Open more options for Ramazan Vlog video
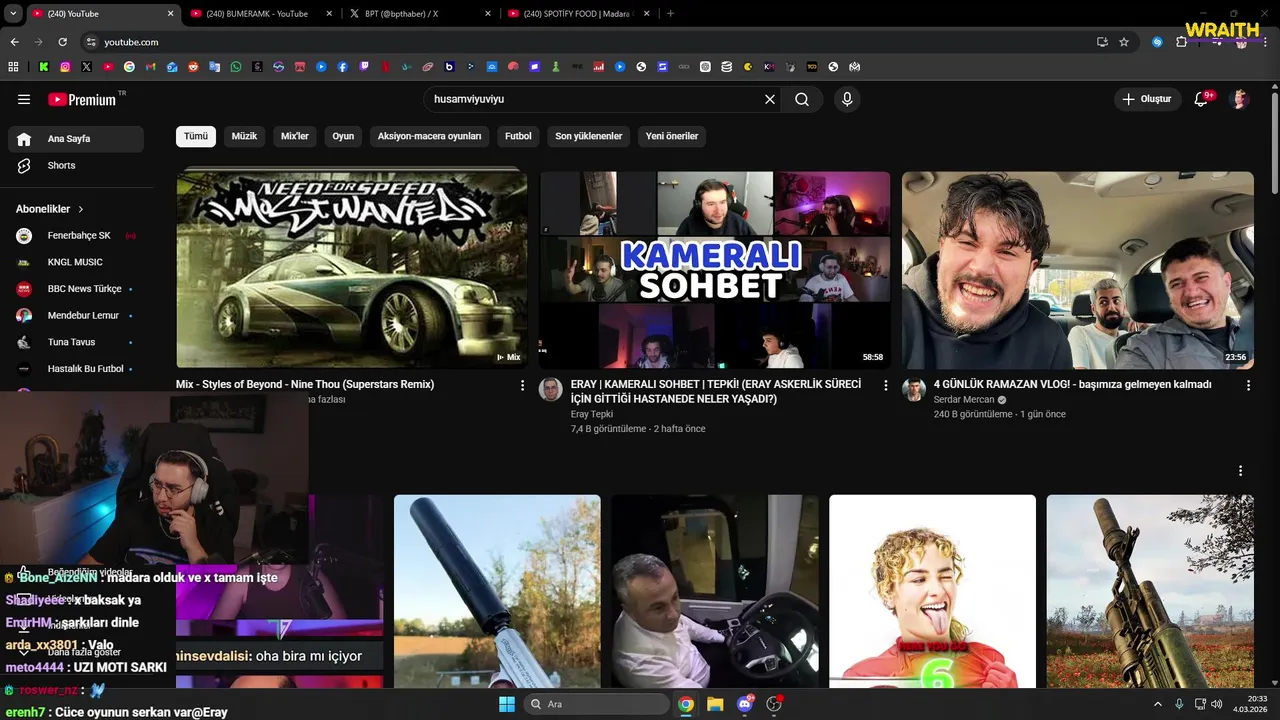The width and height of the screenshot is (1280, 720). (1248, 385)
